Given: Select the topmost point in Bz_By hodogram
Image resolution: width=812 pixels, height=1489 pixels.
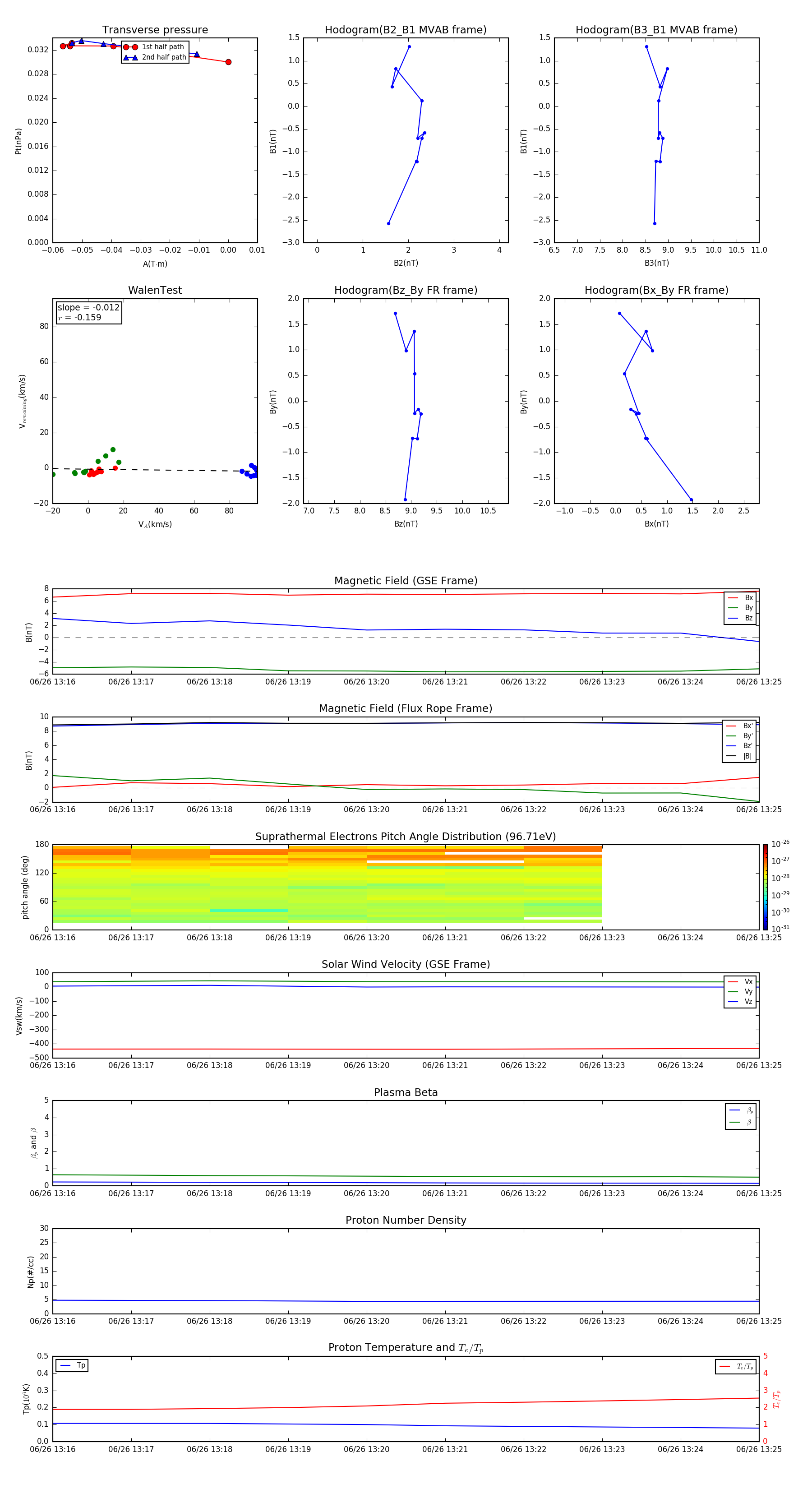Looking at the screenshot, I should [395, 313].
